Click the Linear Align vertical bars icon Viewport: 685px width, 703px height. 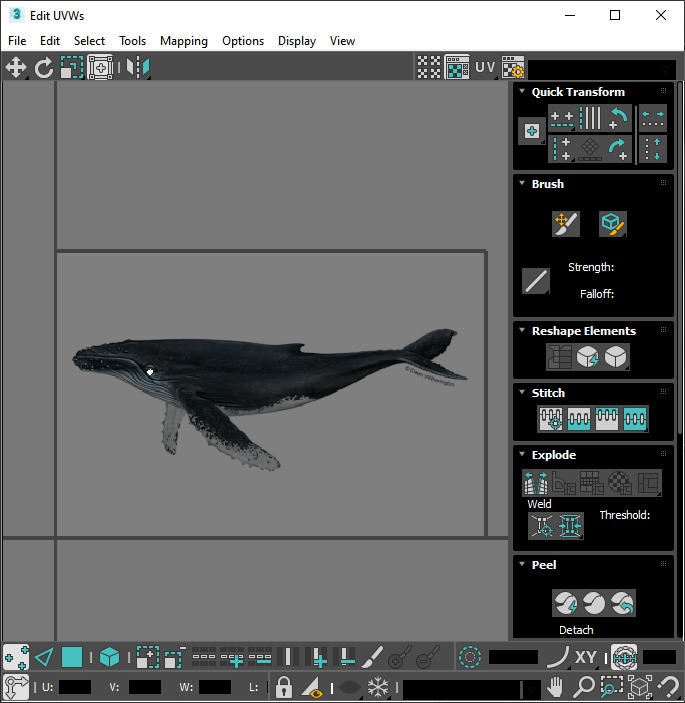590,118
